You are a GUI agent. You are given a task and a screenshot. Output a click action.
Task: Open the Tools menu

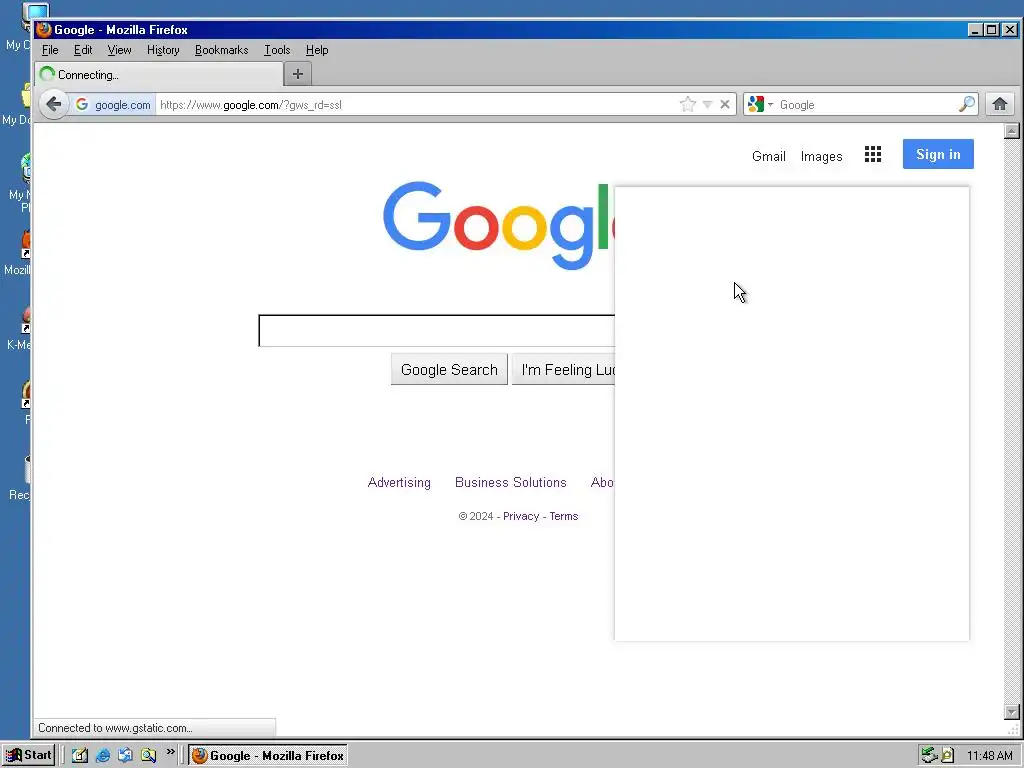(x=277, y=50)
